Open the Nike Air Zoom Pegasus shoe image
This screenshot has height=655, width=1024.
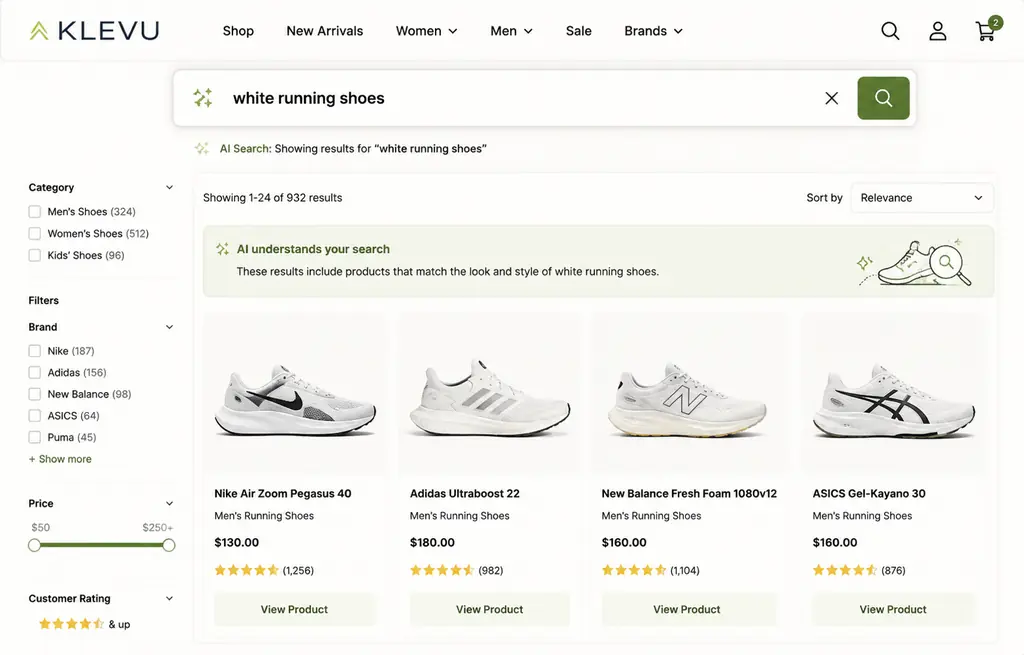(x=295, y=400)
